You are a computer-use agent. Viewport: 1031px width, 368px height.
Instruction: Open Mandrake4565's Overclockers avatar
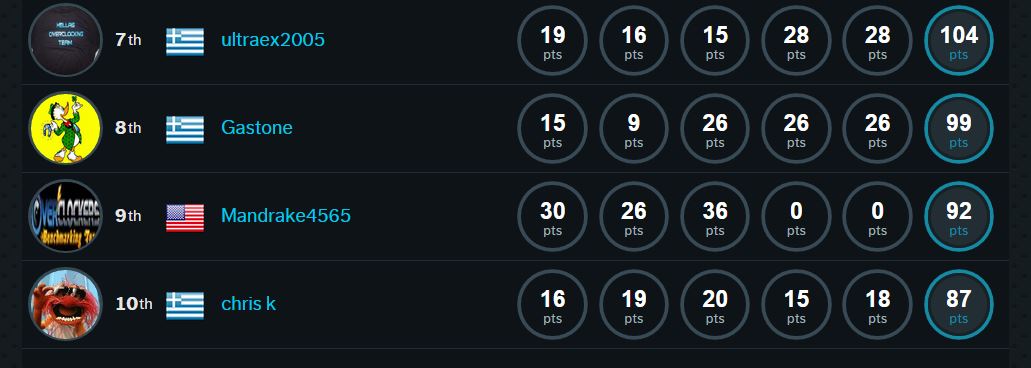pos(65,216)
